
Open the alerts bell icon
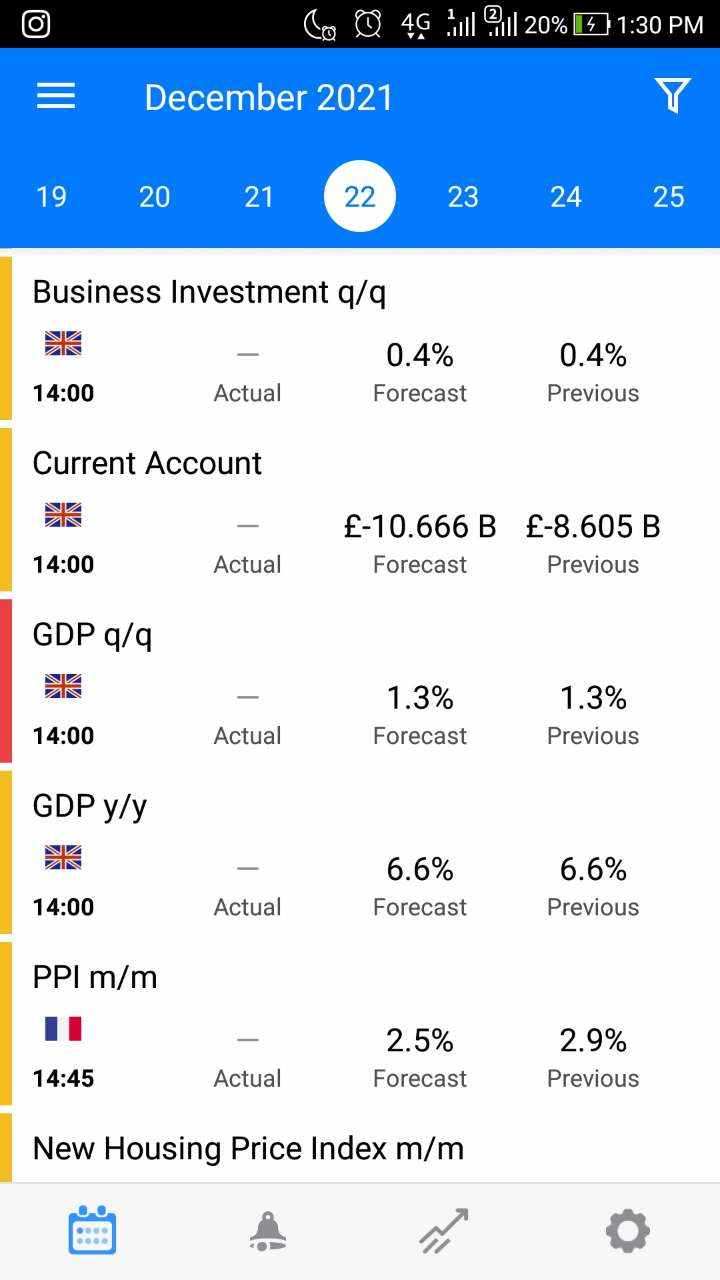(x=268, y=1231)
